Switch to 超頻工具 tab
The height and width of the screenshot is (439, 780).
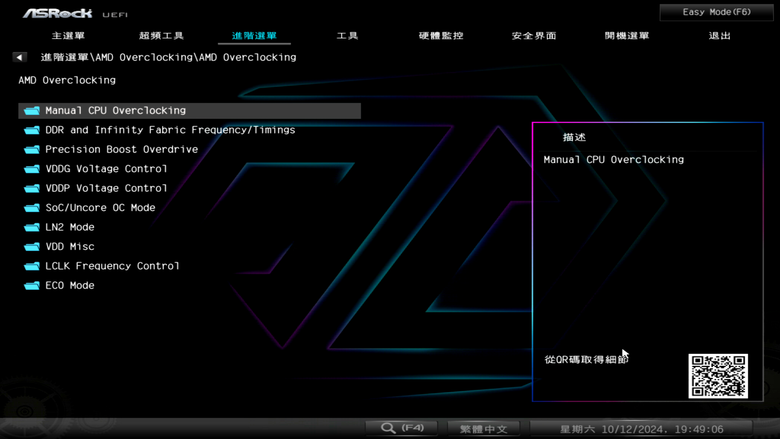click(161, 36)
